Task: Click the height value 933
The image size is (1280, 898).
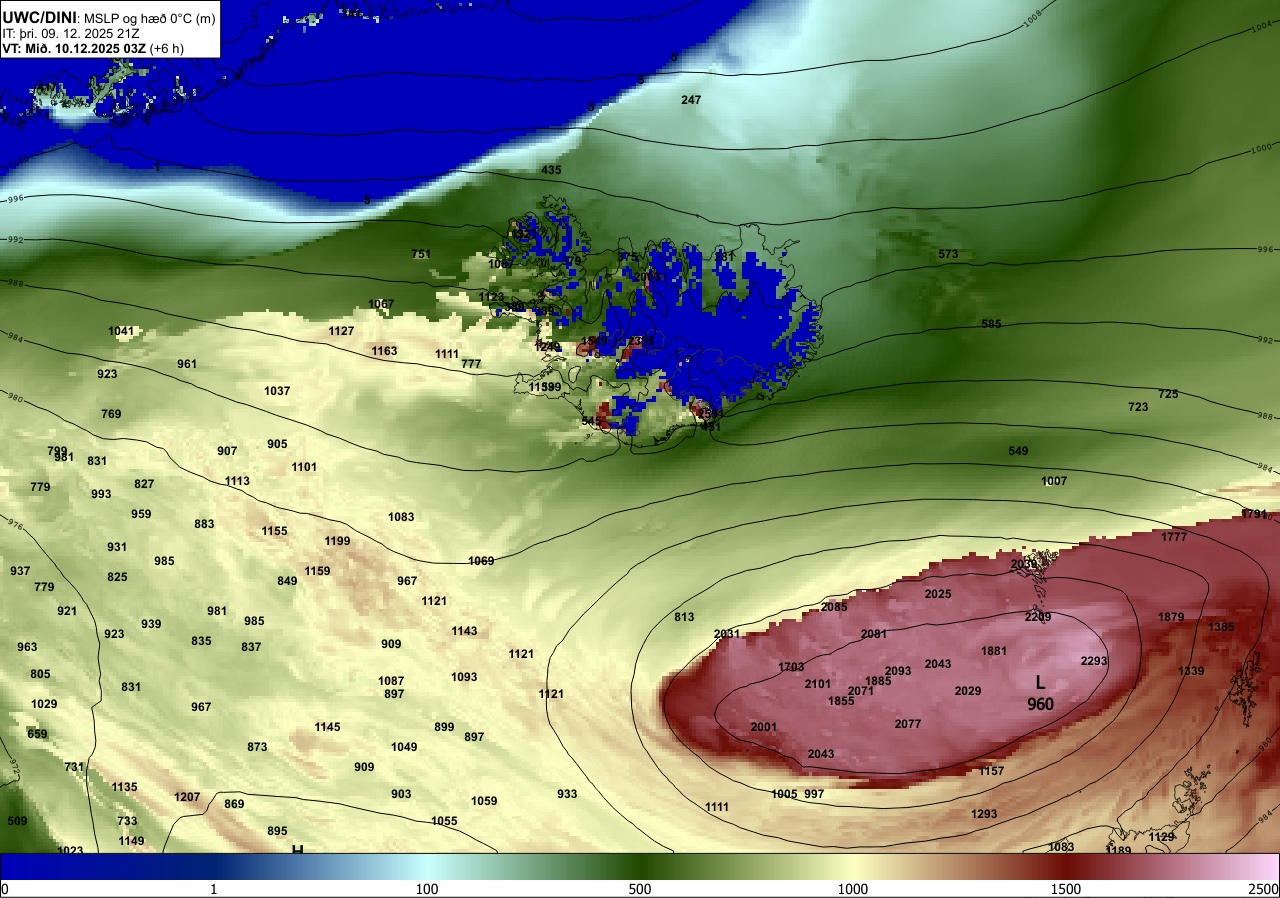Action: [x=567, y=794]
